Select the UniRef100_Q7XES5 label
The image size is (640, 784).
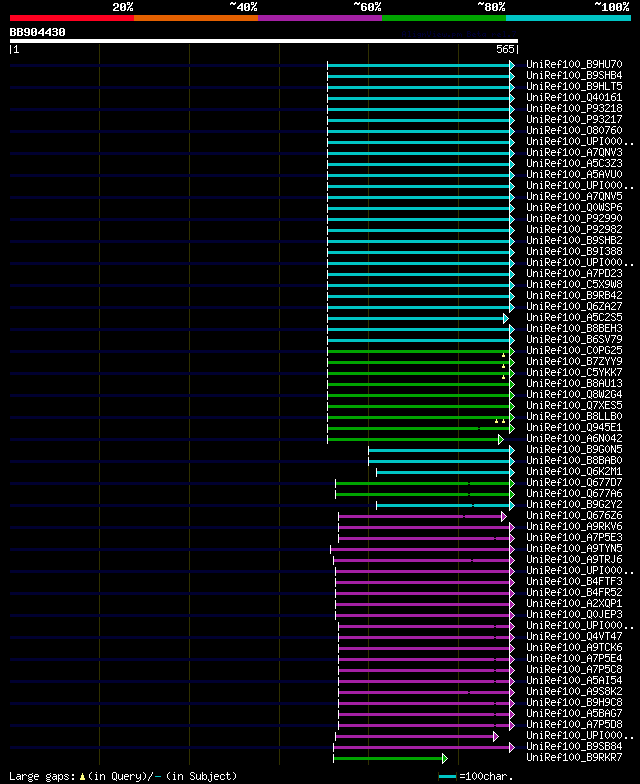[574, 406]
